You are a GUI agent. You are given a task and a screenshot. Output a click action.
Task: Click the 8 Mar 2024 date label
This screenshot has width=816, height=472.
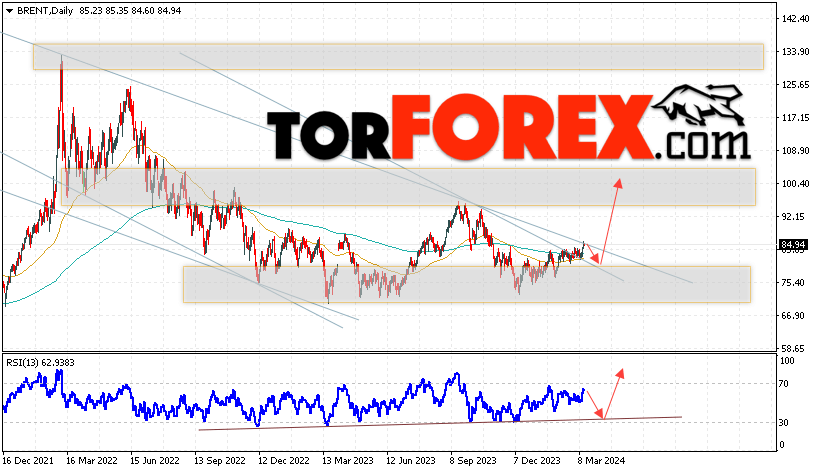point(601,461)
